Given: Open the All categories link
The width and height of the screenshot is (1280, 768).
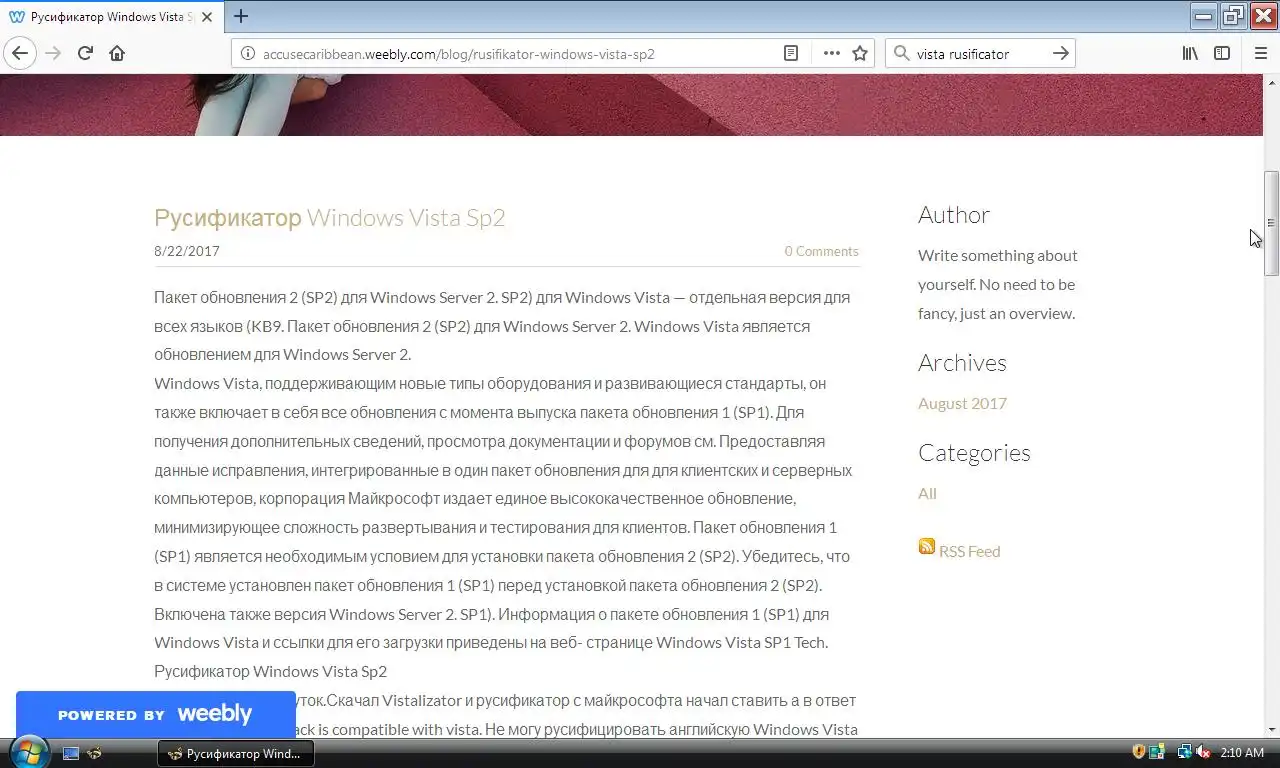Looking at the screenshot, I should pos(927,493).
